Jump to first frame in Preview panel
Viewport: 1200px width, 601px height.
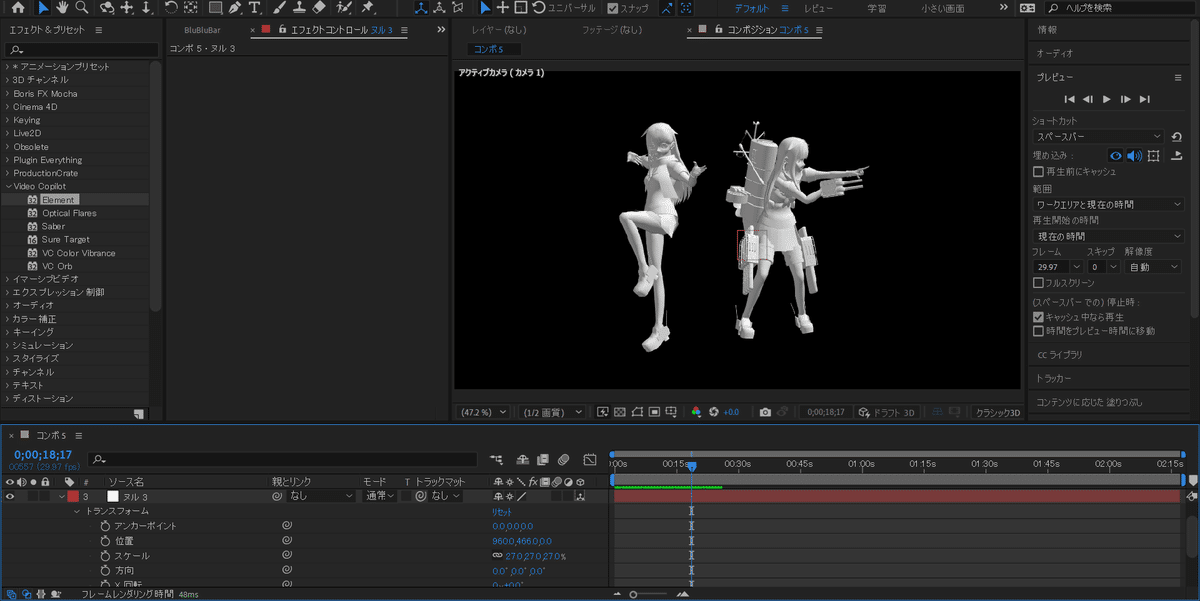click(x=1069, y=99)
